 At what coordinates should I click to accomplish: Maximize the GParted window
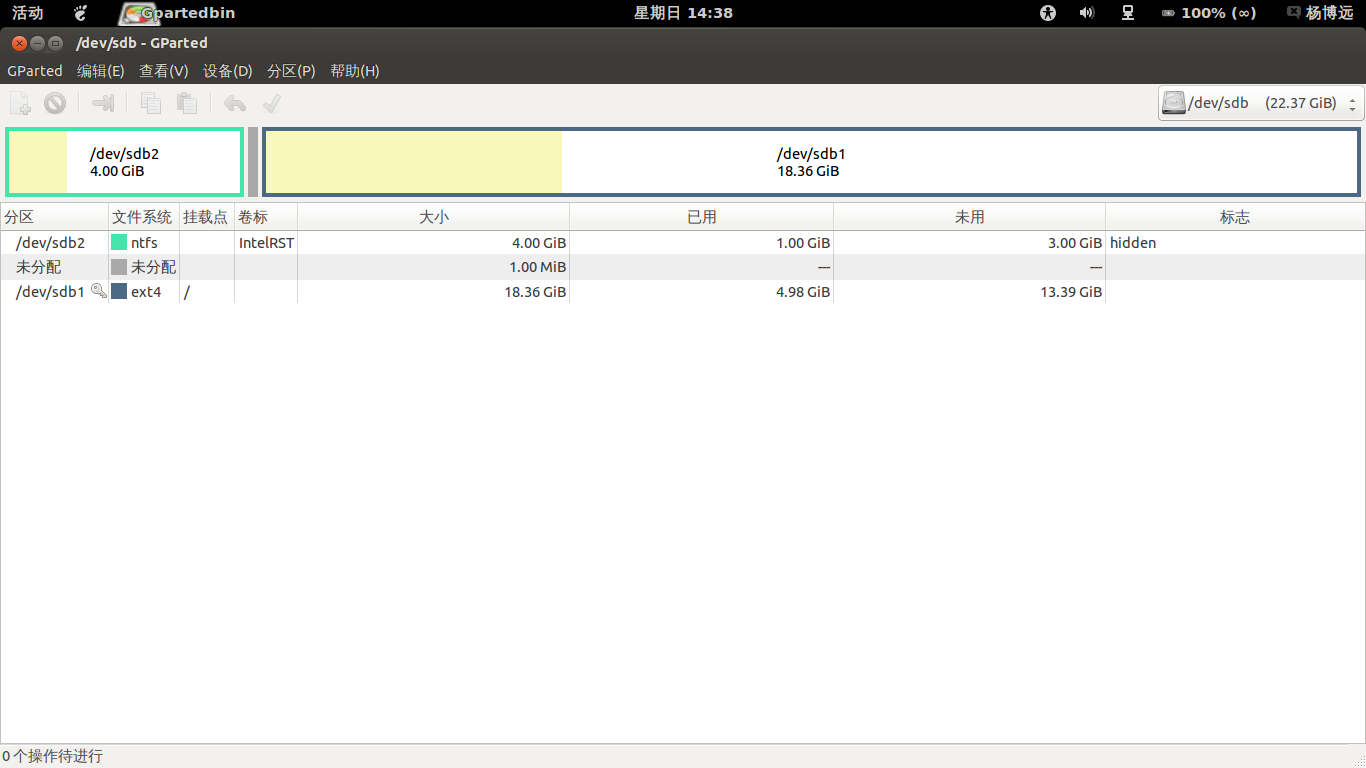(55, 43)
